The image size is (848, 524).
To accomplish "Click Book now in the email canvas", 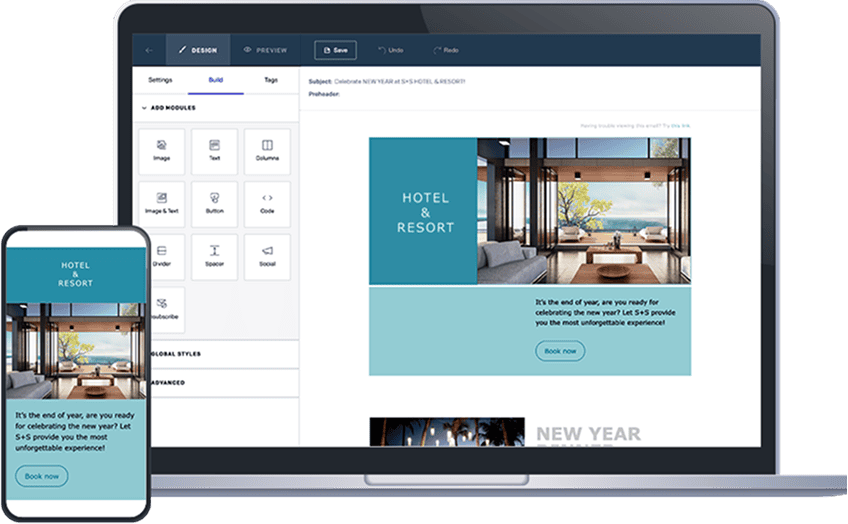I will pos(560,351).
